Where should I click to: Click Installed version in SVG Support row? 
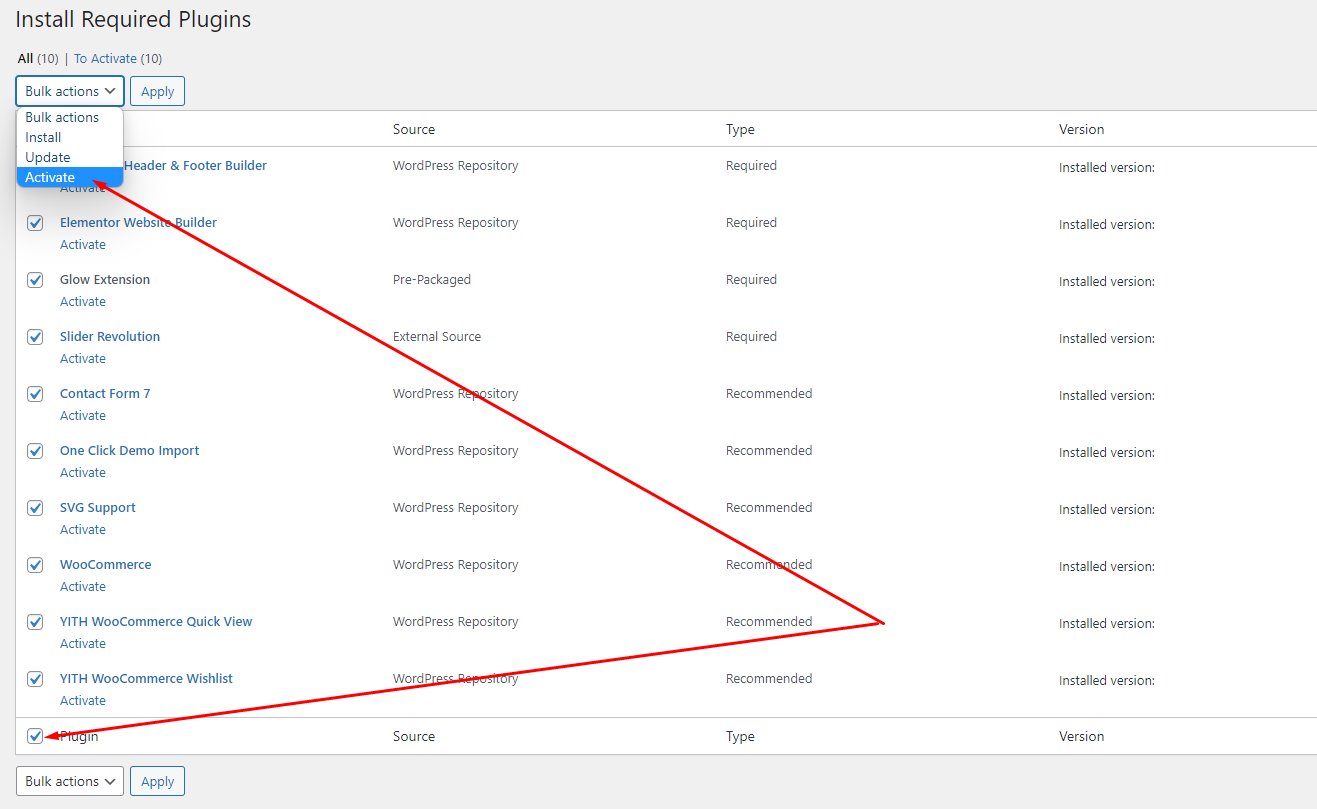coord(1107,509)
